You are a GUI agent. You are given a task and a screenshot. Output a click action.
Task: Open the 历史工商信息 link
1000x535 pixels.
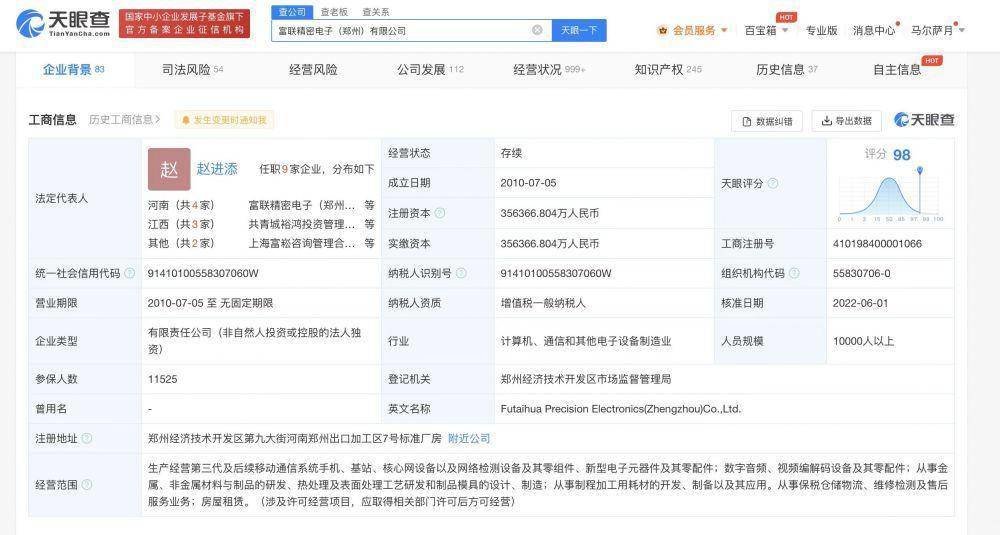(x=124, y=119)
